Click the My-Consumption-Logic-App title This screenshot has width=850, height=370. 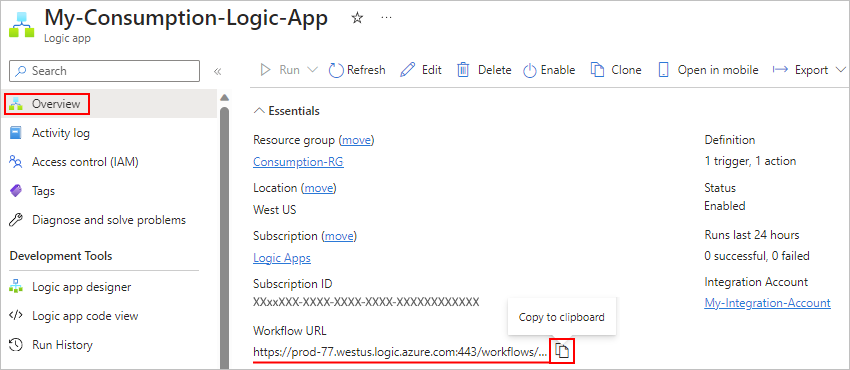[x=185, y=18]
